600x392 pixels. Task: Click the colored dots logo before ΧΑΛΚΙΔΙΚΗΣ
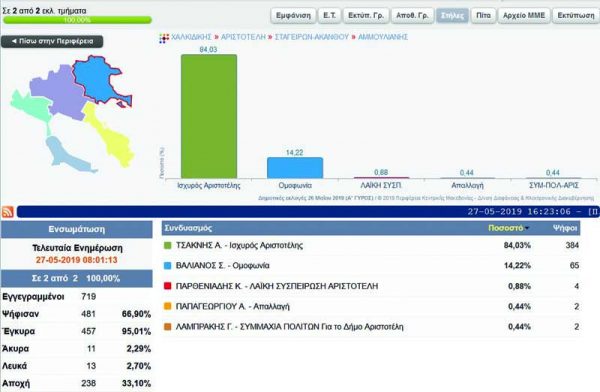[x=164, y=38]
